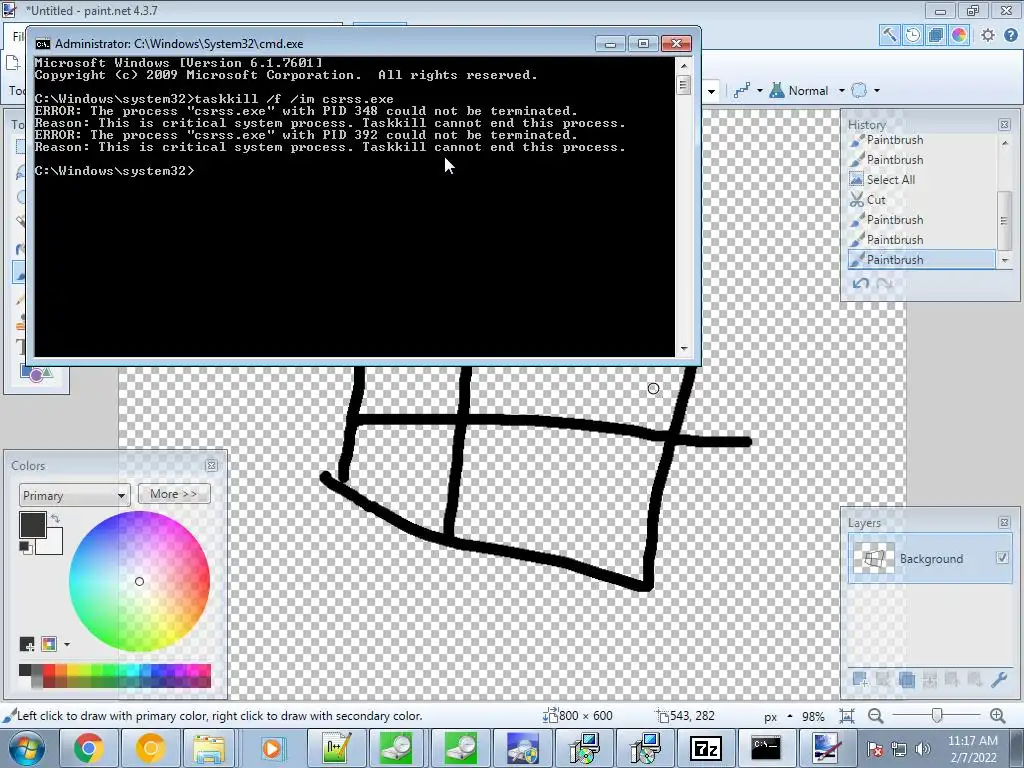The width and height of the screenshot is (1024, 768).
Task: Open paint.net Settings gear
Action: tap(987, 35)
